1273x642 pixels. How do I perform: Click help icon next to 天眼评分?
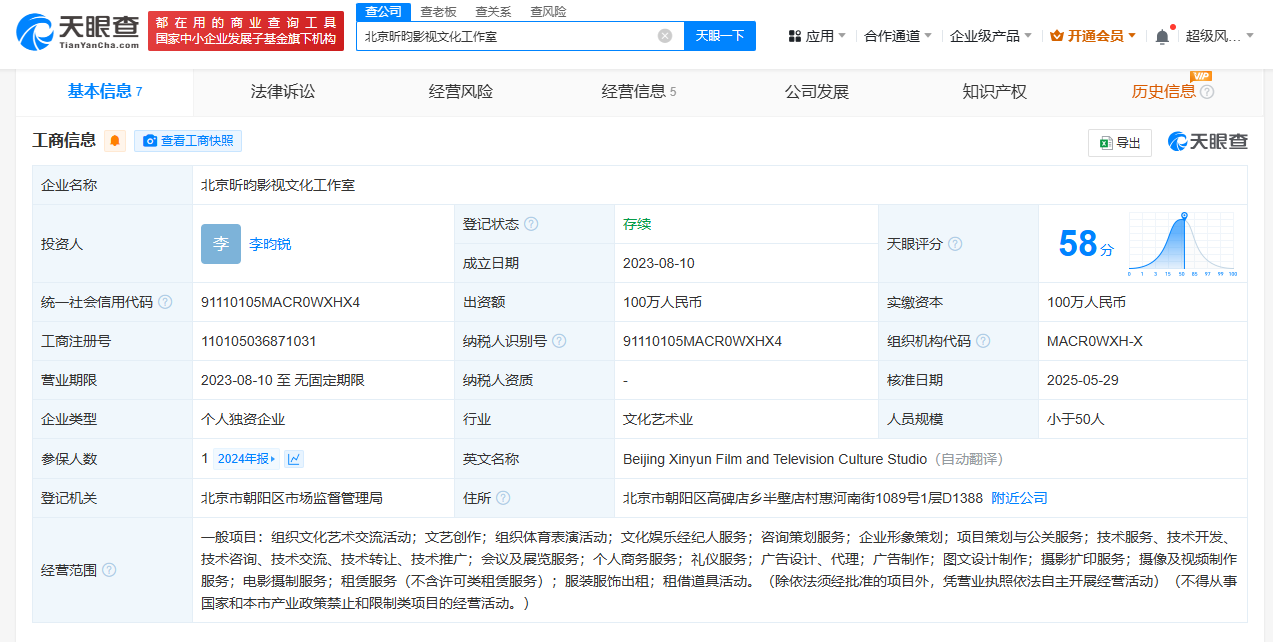[x=955, y=244]
